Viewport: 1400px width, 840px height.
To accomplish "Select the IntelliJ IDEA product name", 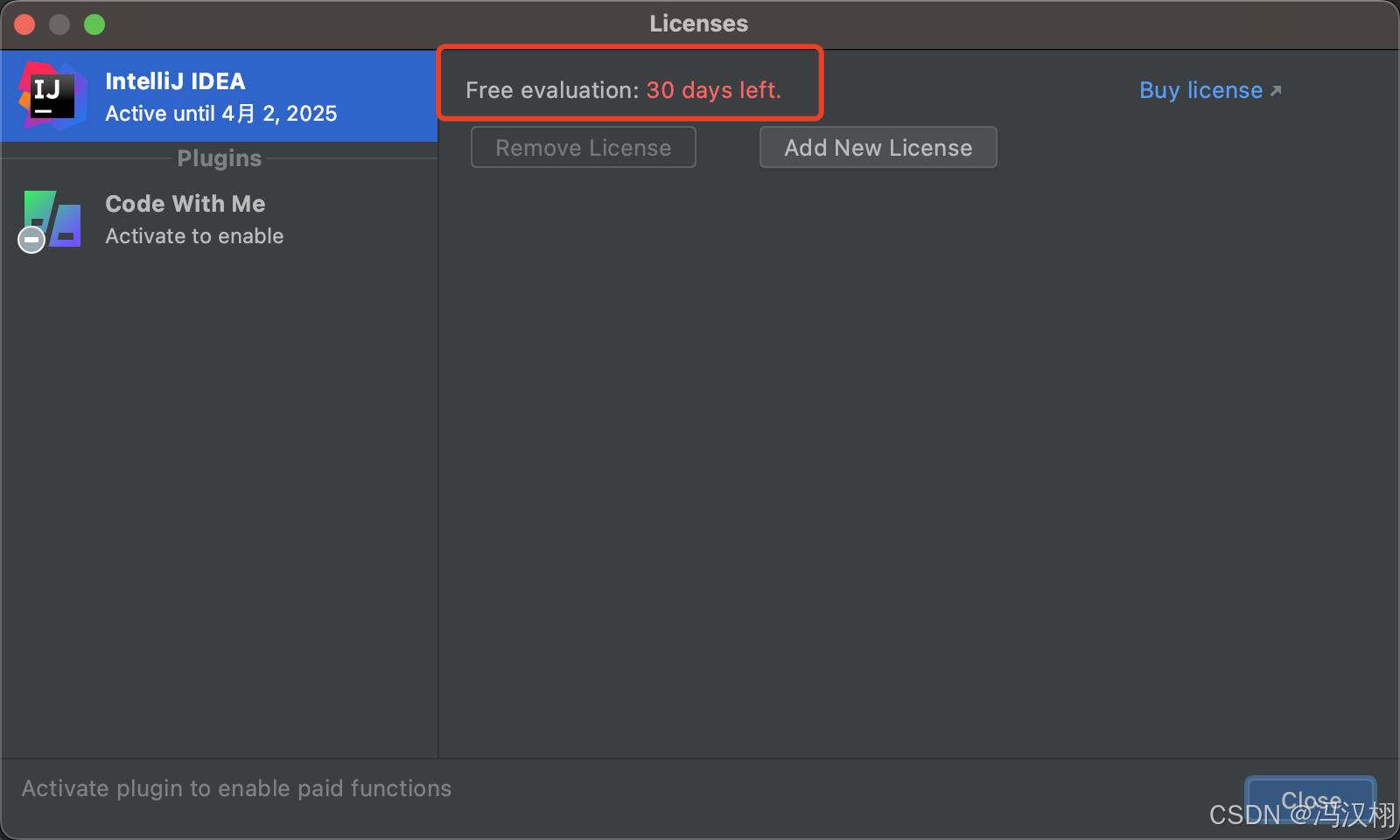I will pos(175,81).
